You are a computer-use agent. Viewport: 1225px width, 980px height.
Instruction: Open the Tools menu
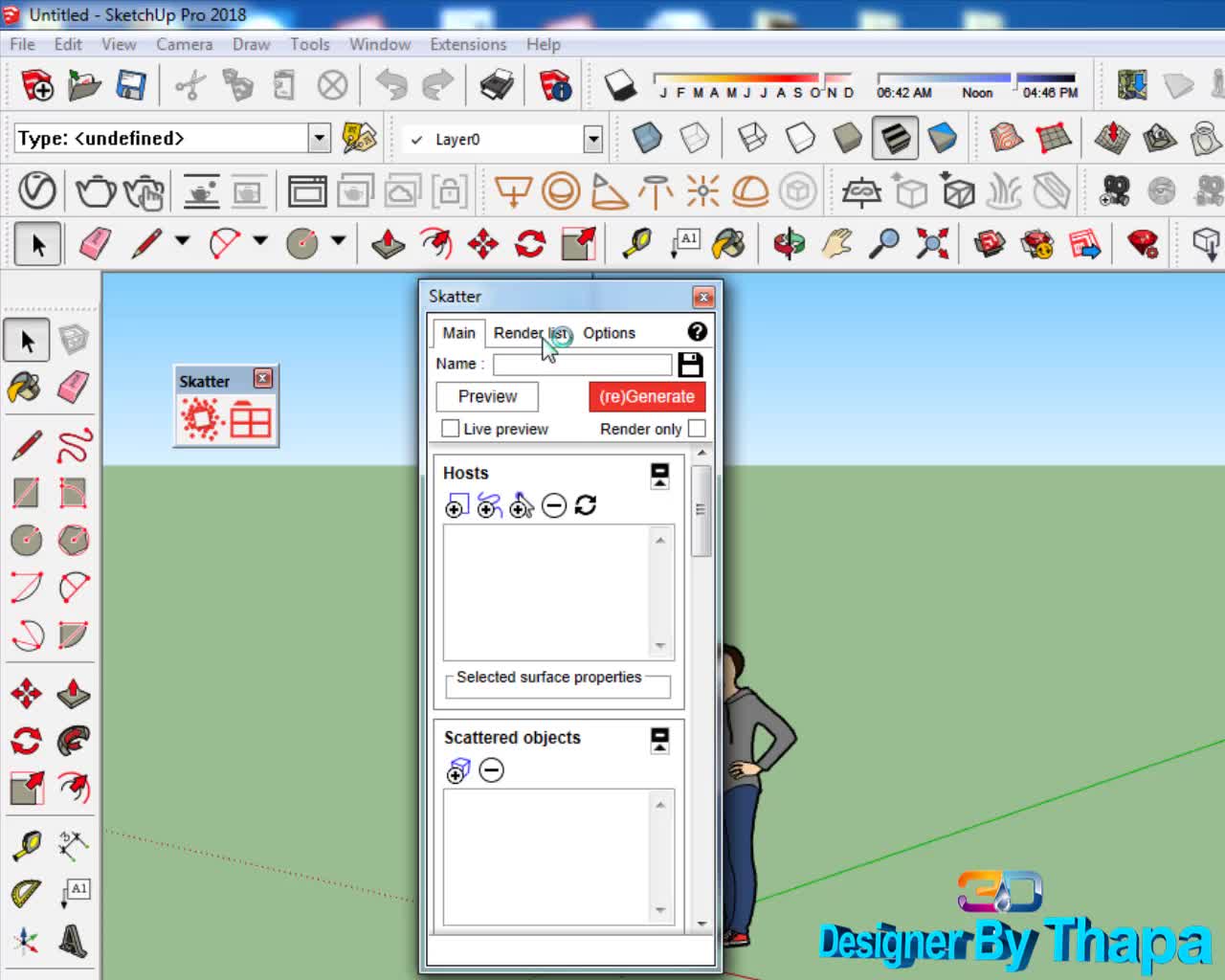[x=310, y=44]
